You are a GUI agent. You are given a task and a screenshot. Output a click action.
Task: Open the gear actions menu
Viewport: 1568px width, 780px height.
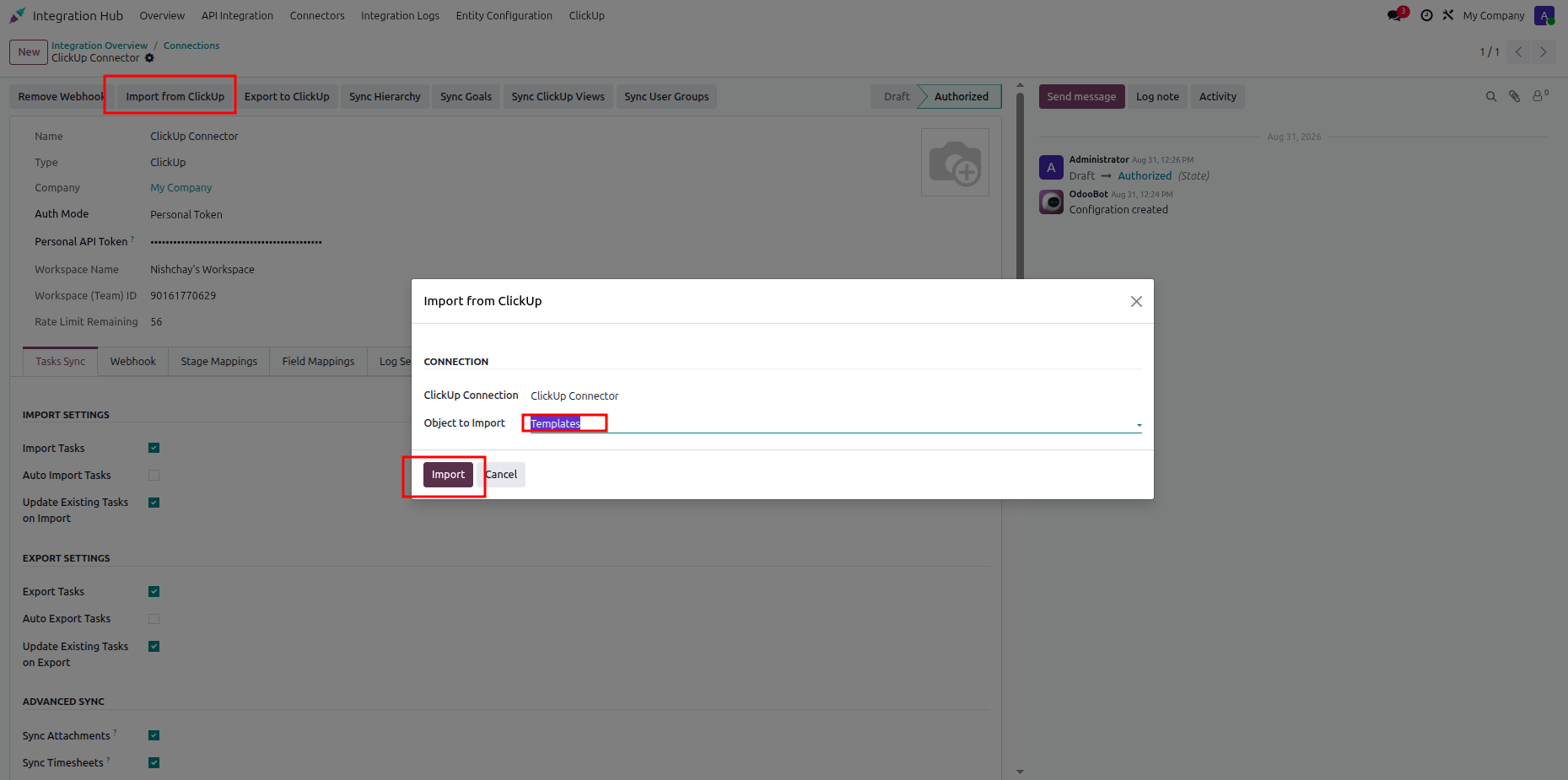149,58
